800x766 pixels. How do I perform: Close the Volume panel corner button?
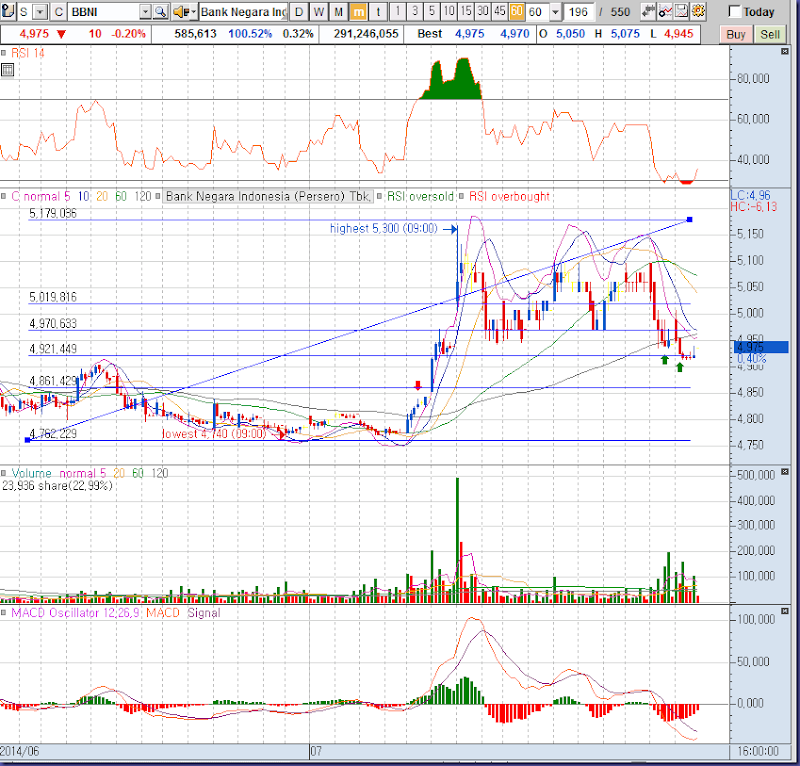coord(785,472)
